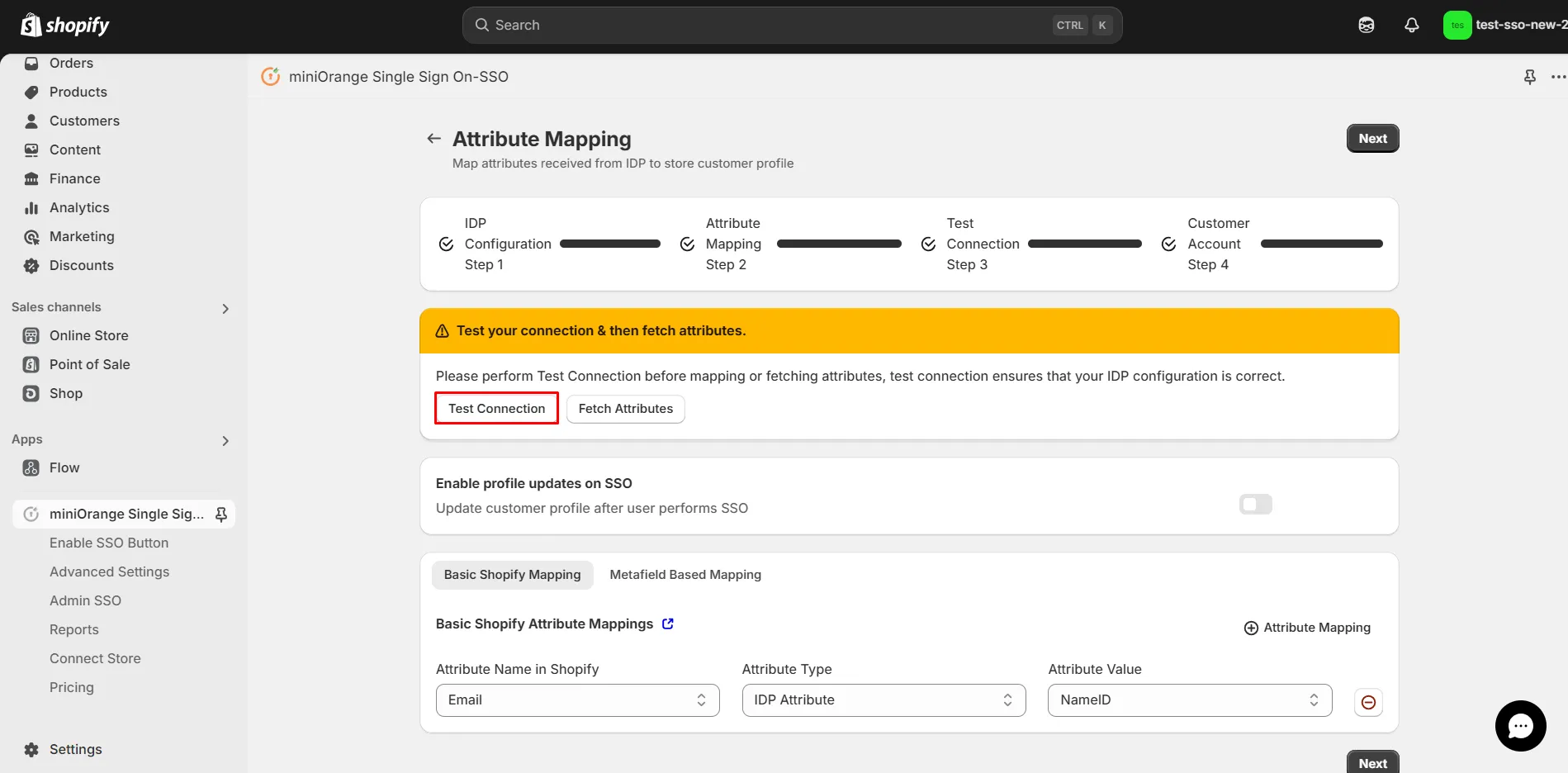Click the Products tag icon
The height and width of the screenshot is (773, 1568).
coord(31,92)
